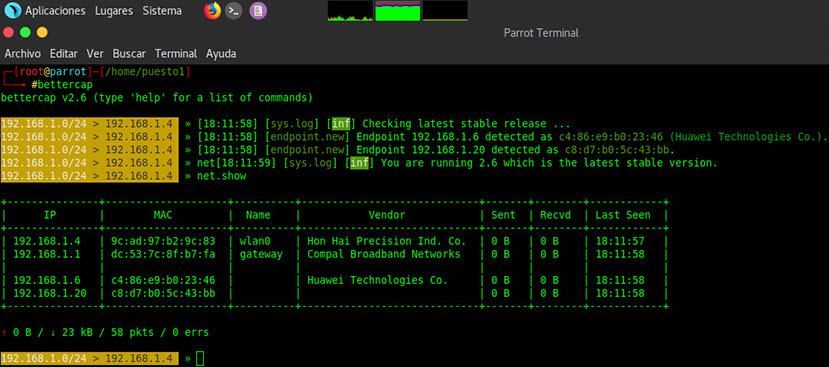Open the Ver menu
Screen dimensions: 829x367
pos(95,53)
